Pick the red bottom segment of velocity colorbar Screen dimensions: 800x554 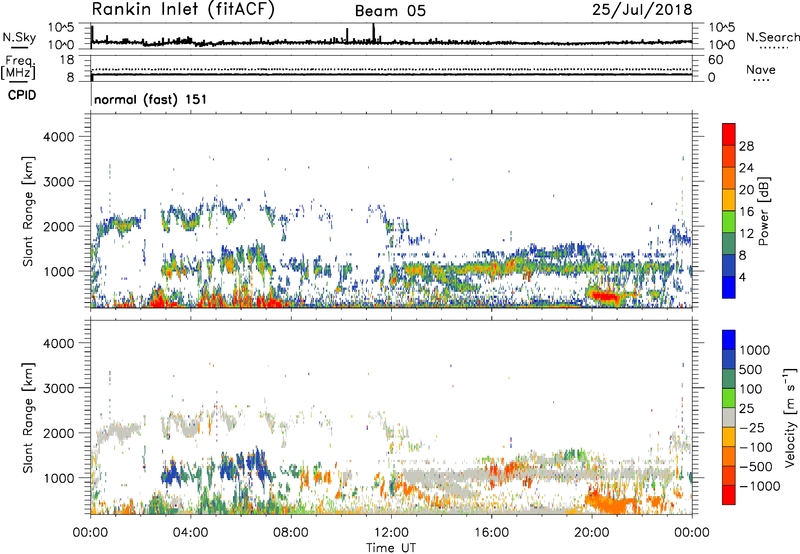729,495
